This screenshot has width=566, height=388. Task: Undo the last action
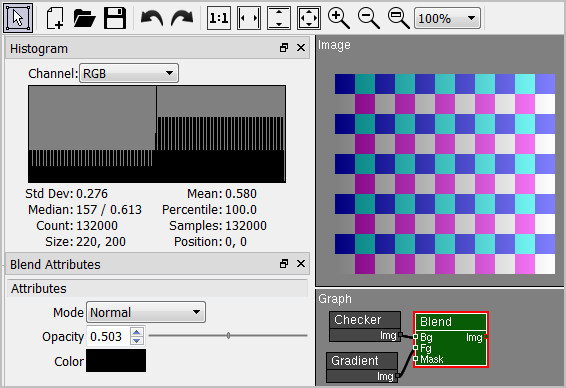152,18
